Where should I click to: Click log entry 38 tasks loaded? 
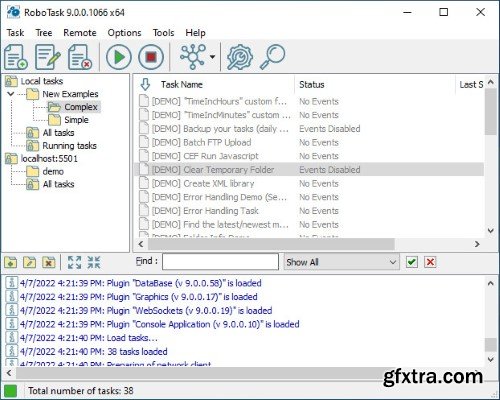[x=93, y=352]
